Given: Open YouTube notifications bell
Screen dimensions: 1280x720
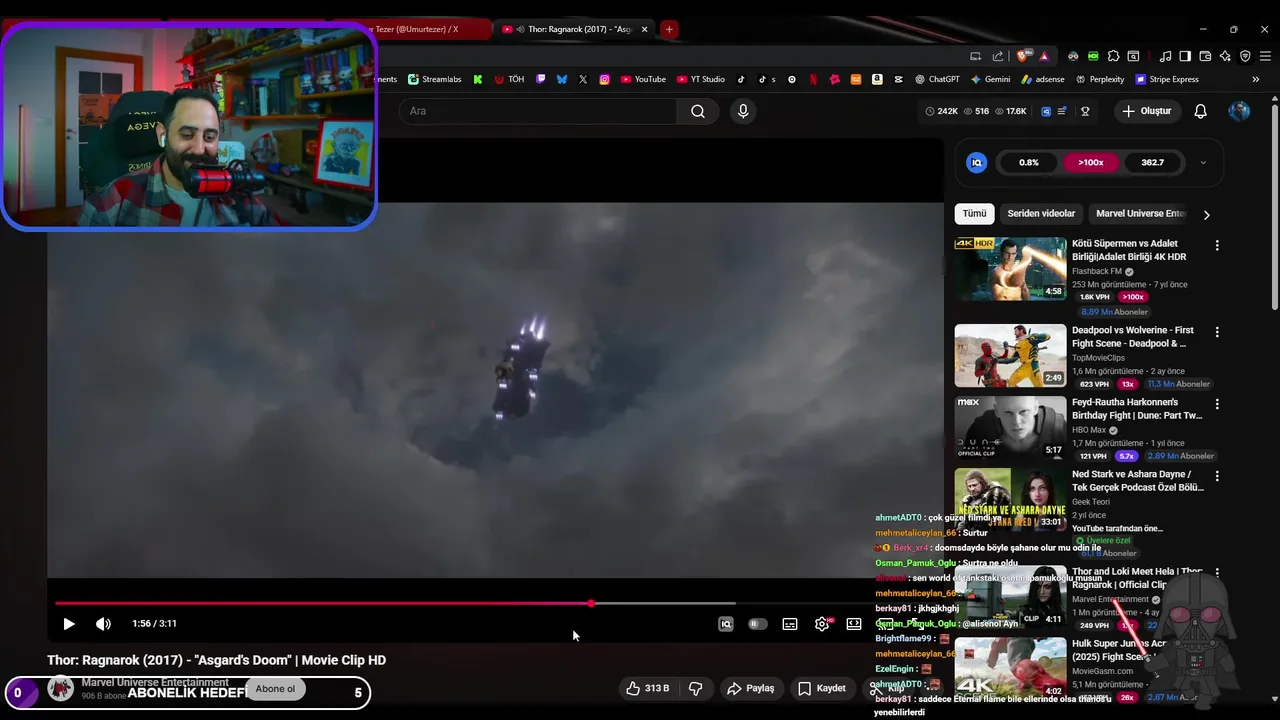Looking at the screenshot, I should (1200, 111).
